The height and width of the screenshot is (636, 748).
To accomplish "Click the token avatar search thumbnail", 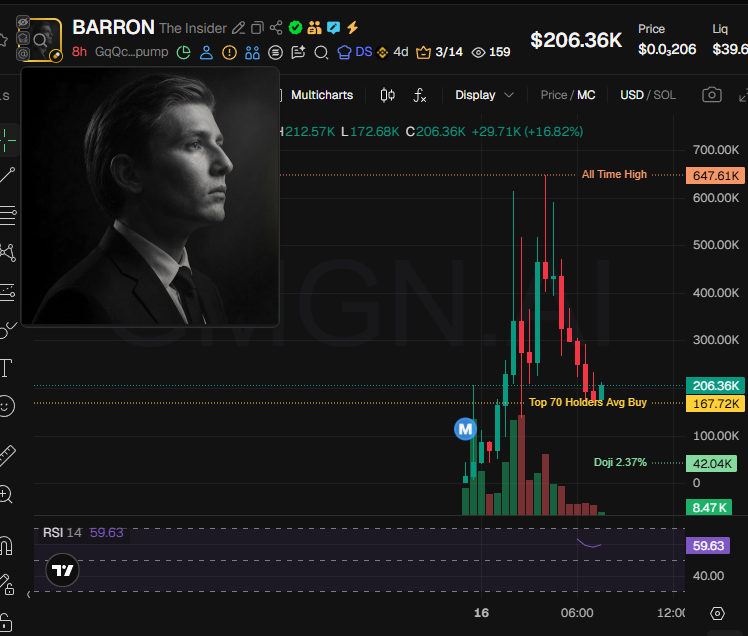I will 40,39.
